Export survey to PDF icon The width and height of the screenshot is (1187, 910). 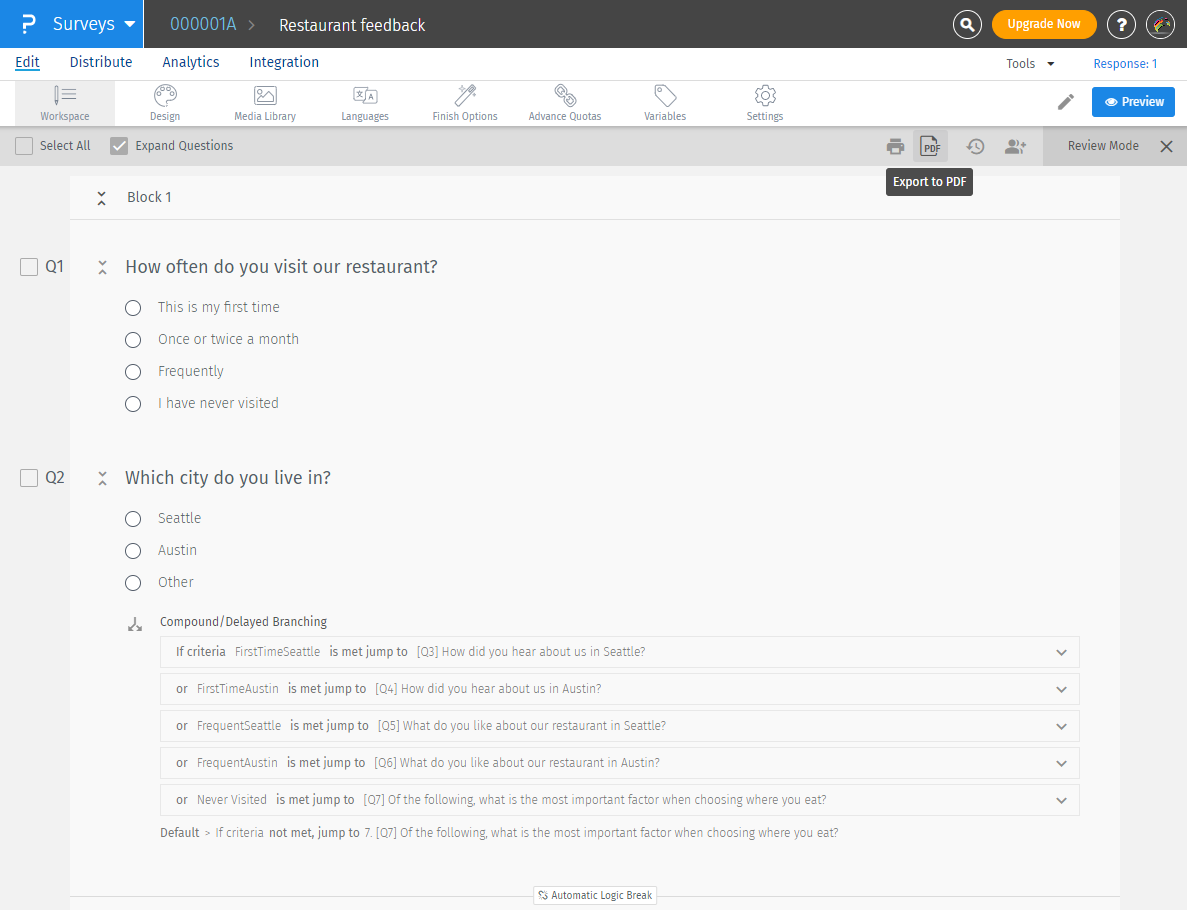click(930, 146)
